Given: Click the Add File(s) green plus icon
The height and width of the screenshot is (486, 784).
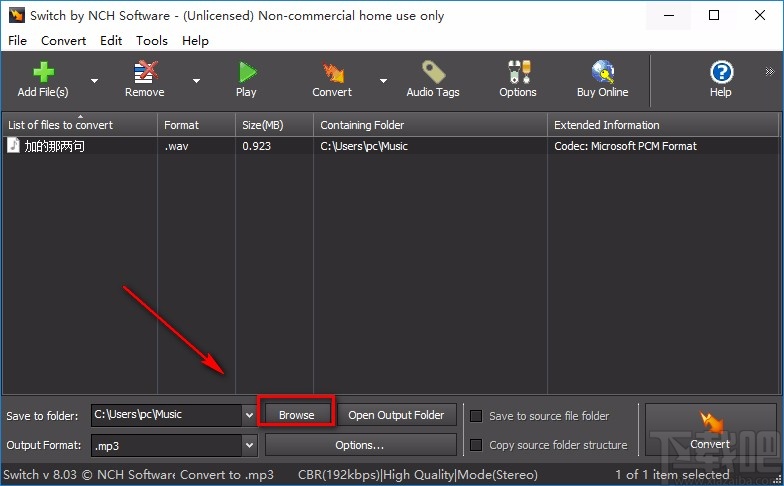Looking at the screenshot, I should tap(44, 72).
